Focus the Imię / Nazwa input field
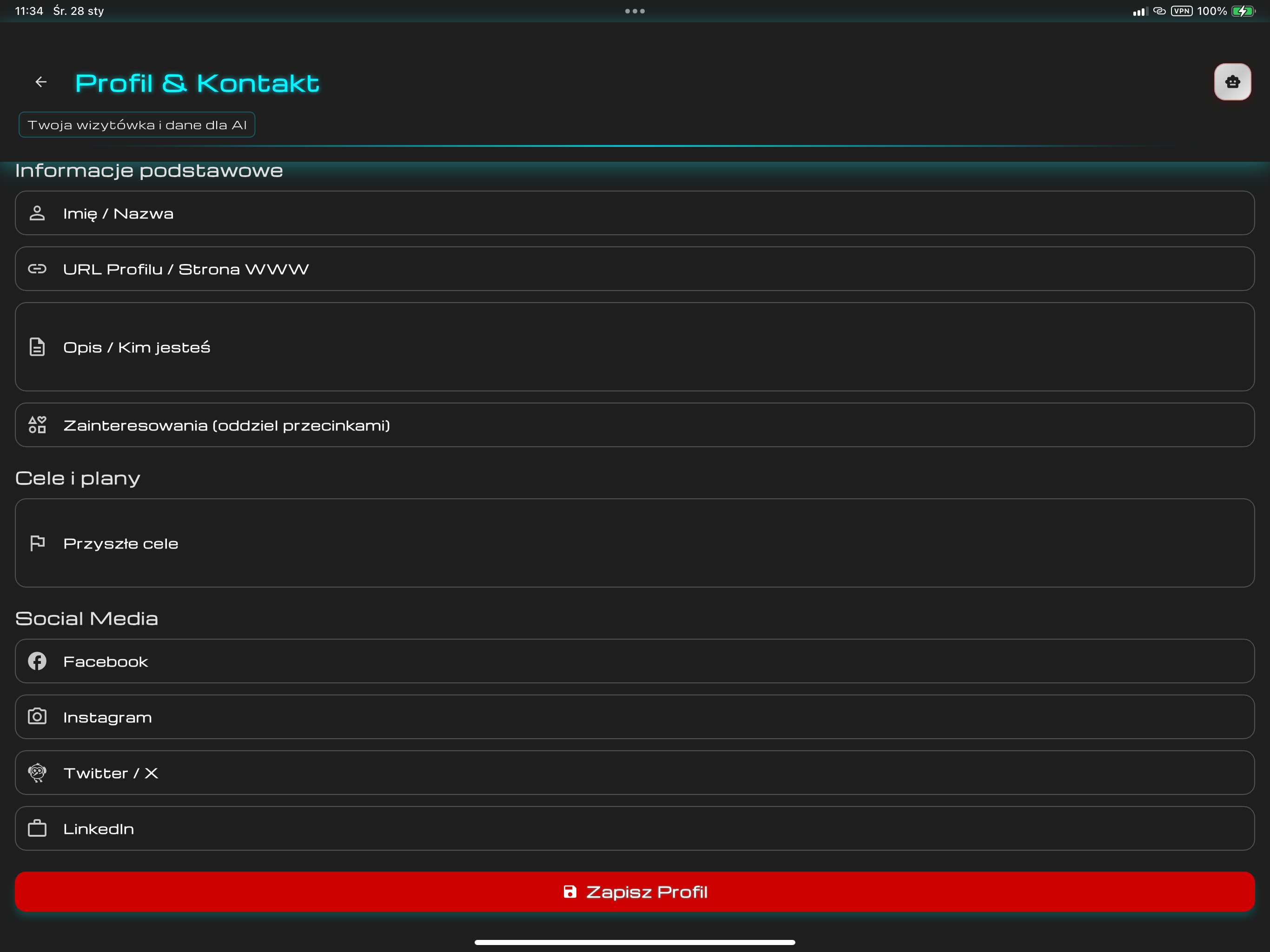Viewport: 1270px width, 952px height. (635, 213)
